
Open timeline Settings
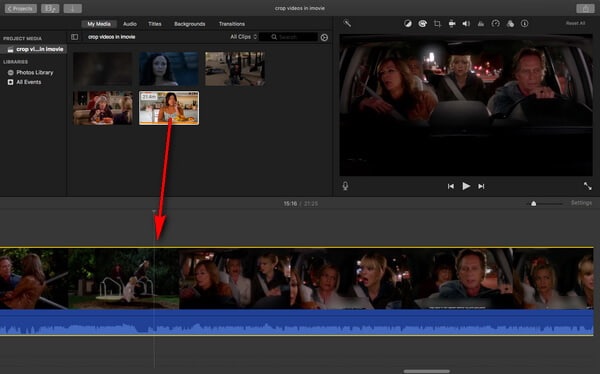(x=581, y=203)
